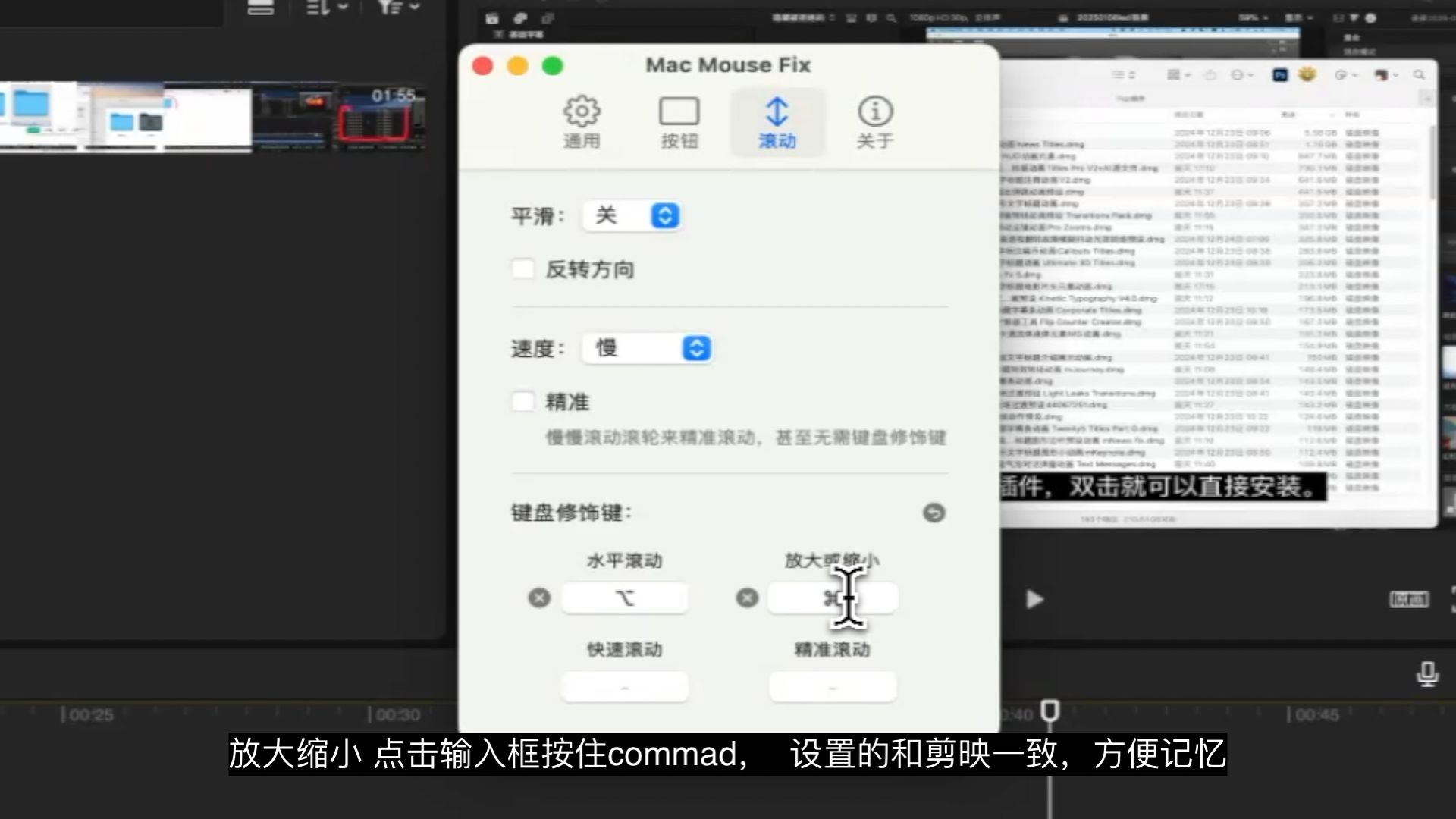Select the "Transitions Pack.dmg" file in Finder

pos(1076,215)
